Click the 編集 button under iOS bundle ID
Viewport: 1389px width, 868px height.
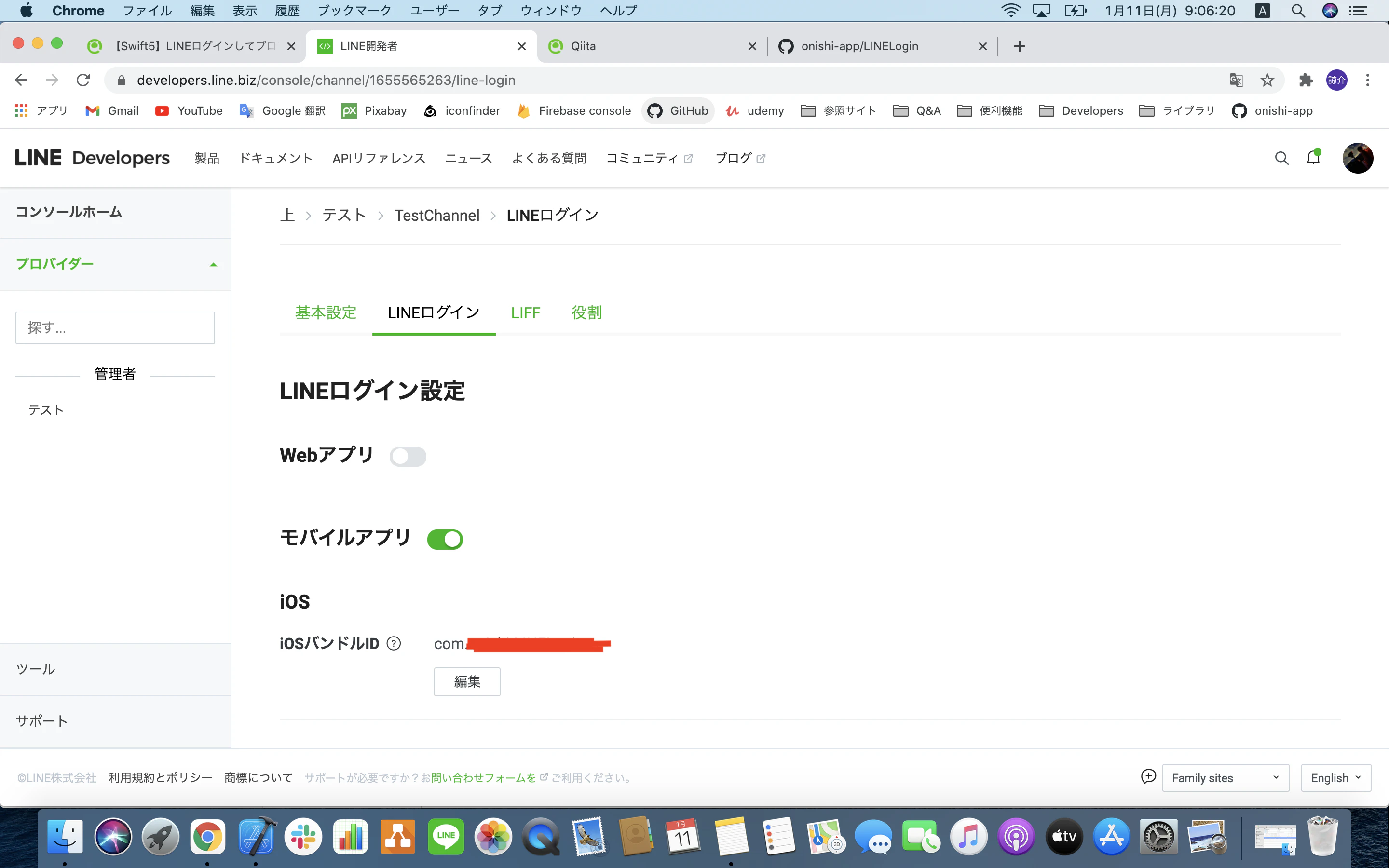click(467, 681)
